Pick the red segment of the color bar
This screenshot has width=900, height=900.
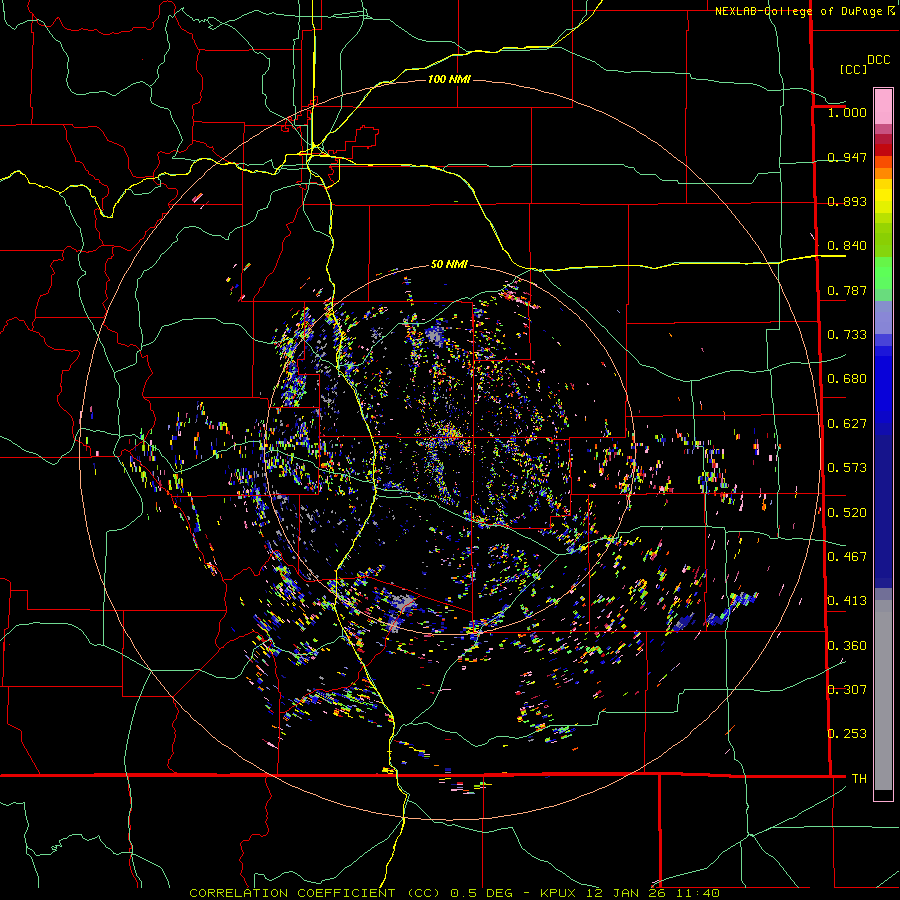tap(883, 149)
